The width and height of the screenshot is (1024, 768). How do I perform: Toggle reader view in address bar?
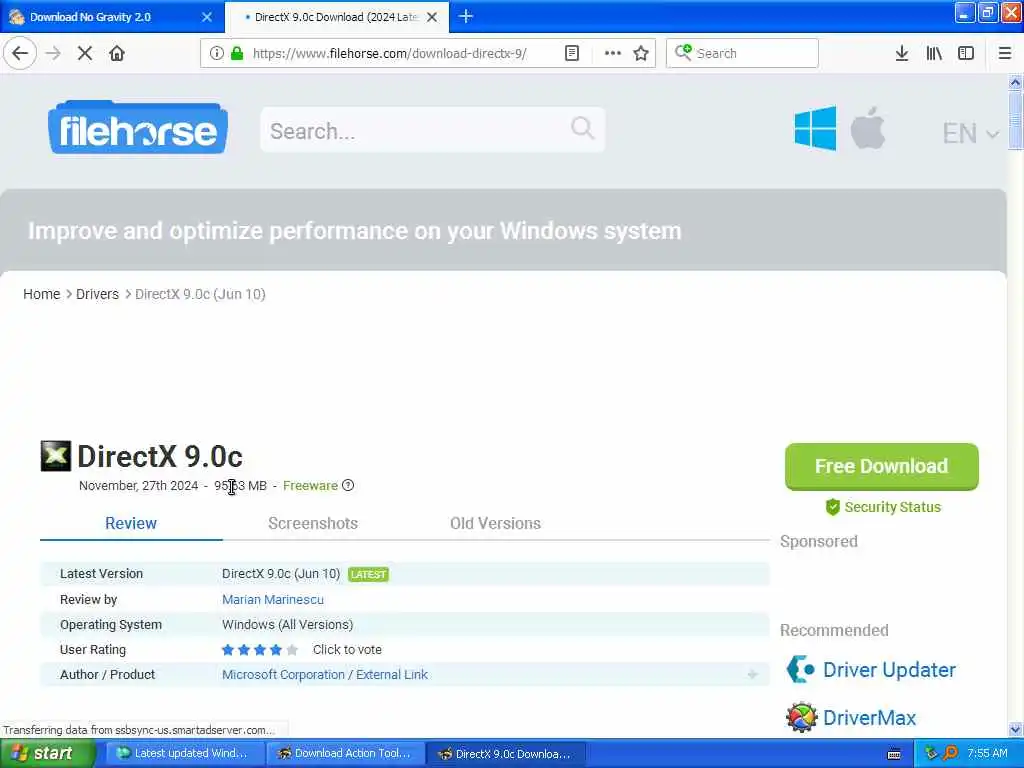pos(571,53)
